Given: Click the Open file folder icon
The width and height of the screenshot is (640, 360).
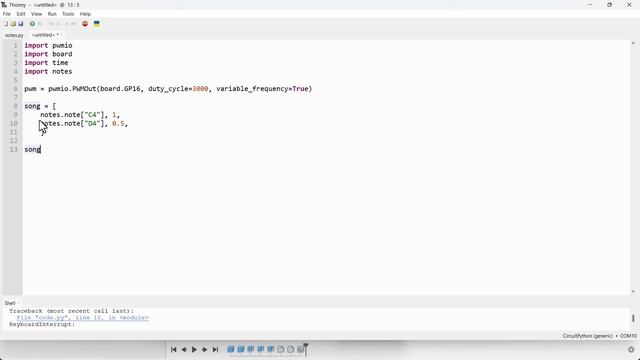Looking at the screenshot, I should (x=13, y=24).
